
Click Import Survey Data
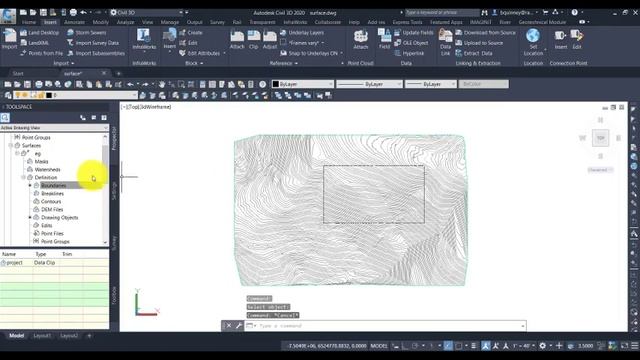[93, 43]
